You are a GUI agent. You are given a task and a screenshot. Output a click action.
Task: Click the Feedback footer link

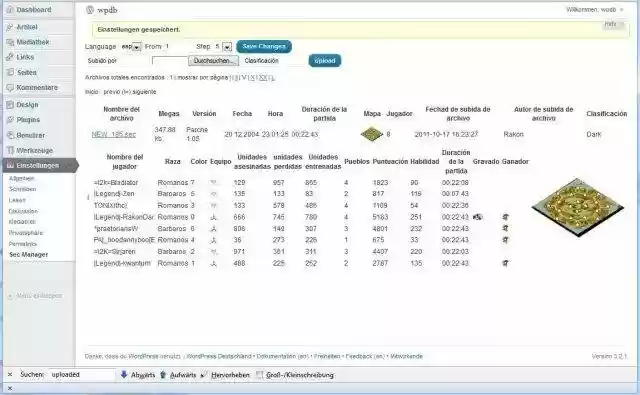[x=365, y=356]
